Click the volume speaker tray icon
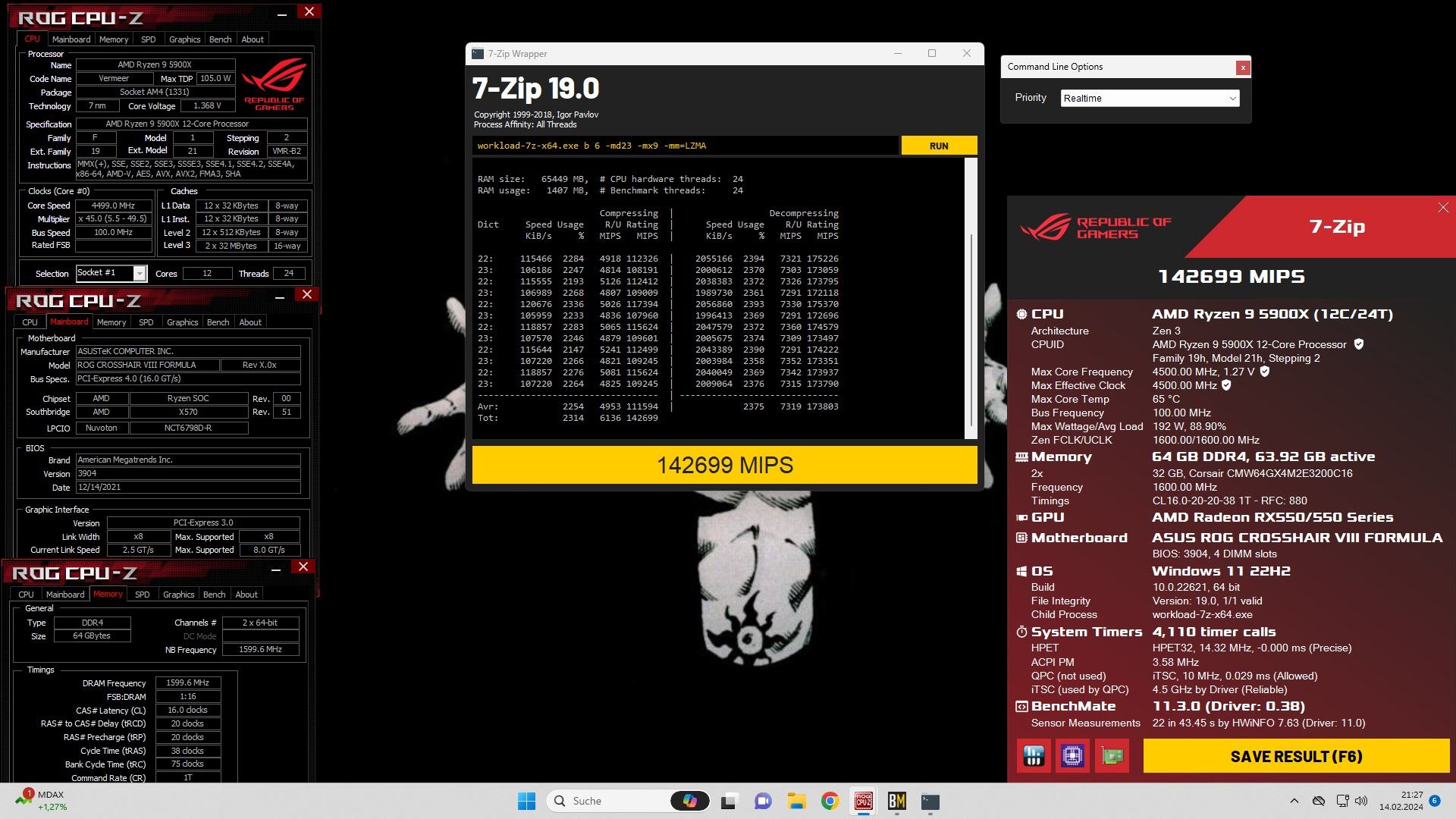This screenshot has height=819, width=1456. pyautogui.click(x=1361, y=801)
